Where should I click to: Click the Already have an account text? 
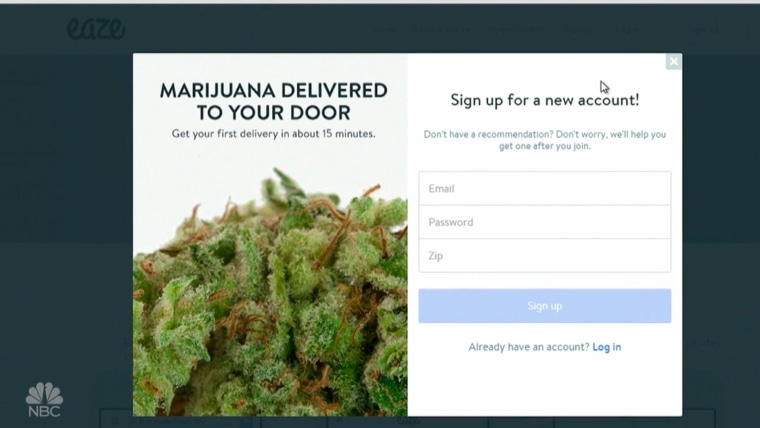pos(529,347)
